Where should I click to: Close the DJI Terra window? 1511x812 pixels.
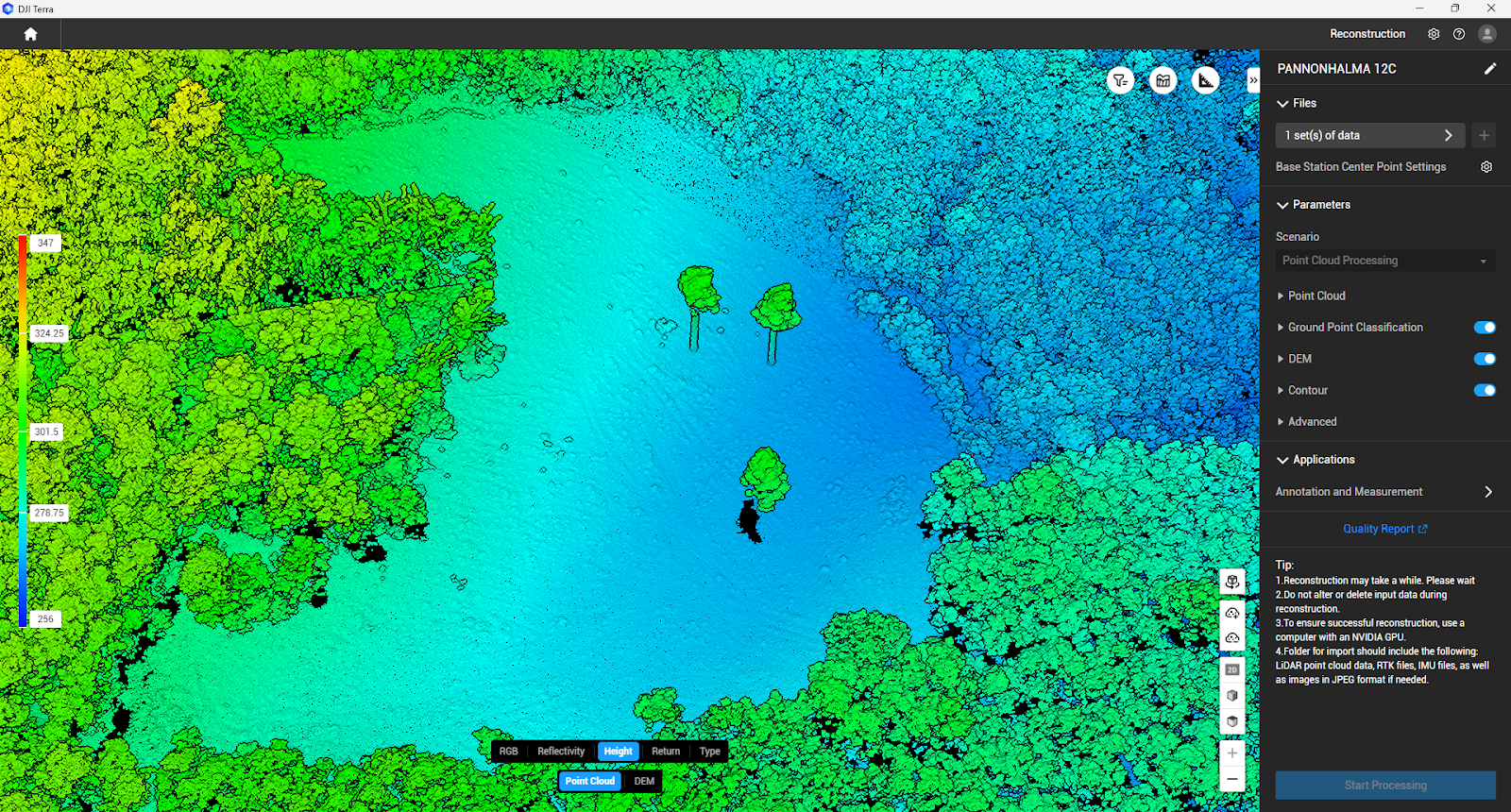pyautogui.click(x=1491, y=8)
